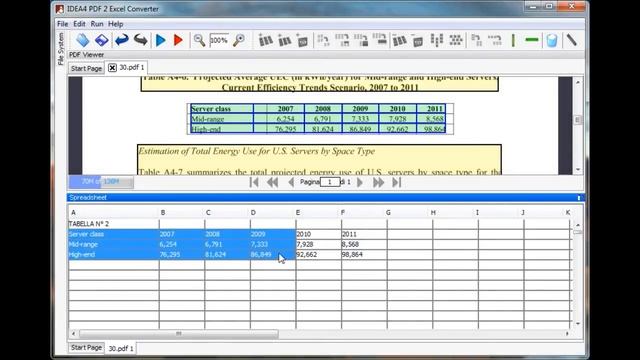This screenshot has height=360, width=640.
Task: Select spreadsheet cell 7,928
Action: (318, 244)
